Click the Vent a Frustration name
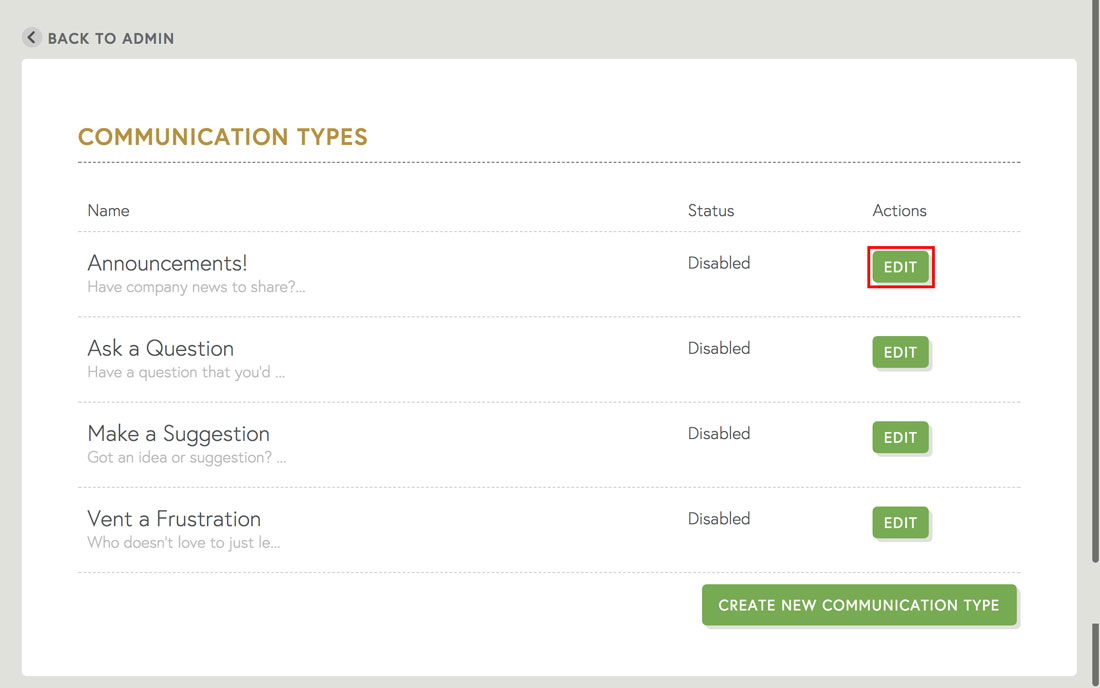 174,518
